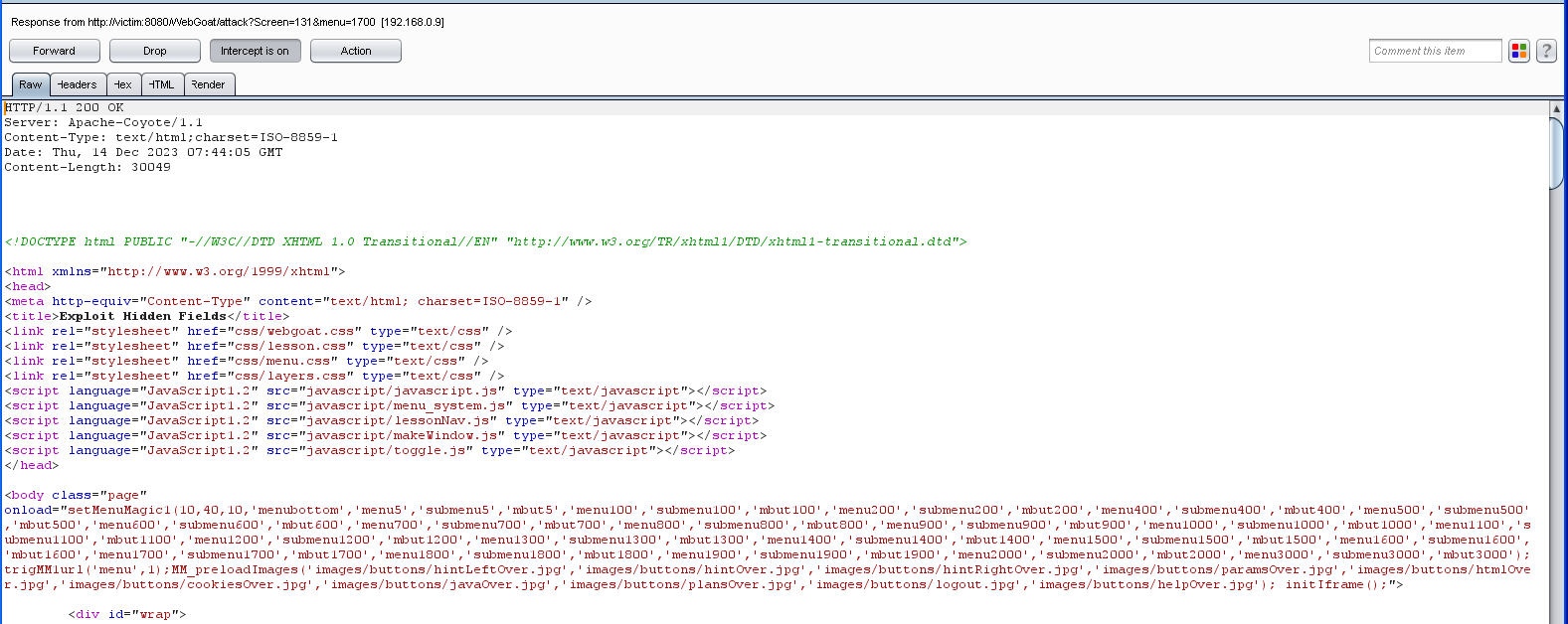Switch to the HTML tab
The height and width of the screenshot is (624, 1568).
[162, 84]
